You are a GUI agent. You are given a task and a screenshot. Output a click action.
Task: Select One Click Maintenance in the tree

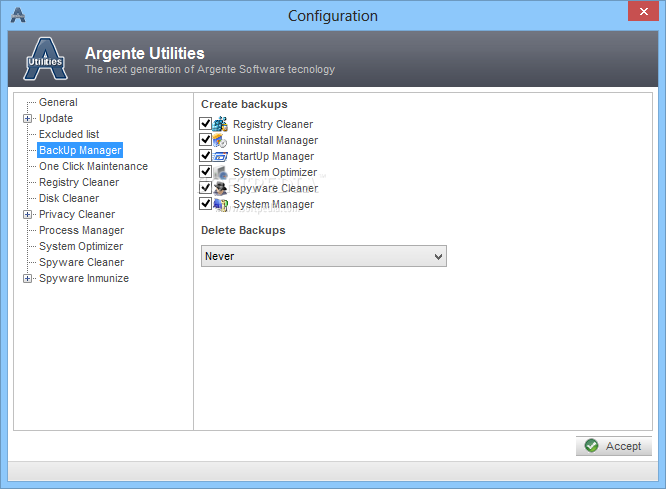[93, 166]
